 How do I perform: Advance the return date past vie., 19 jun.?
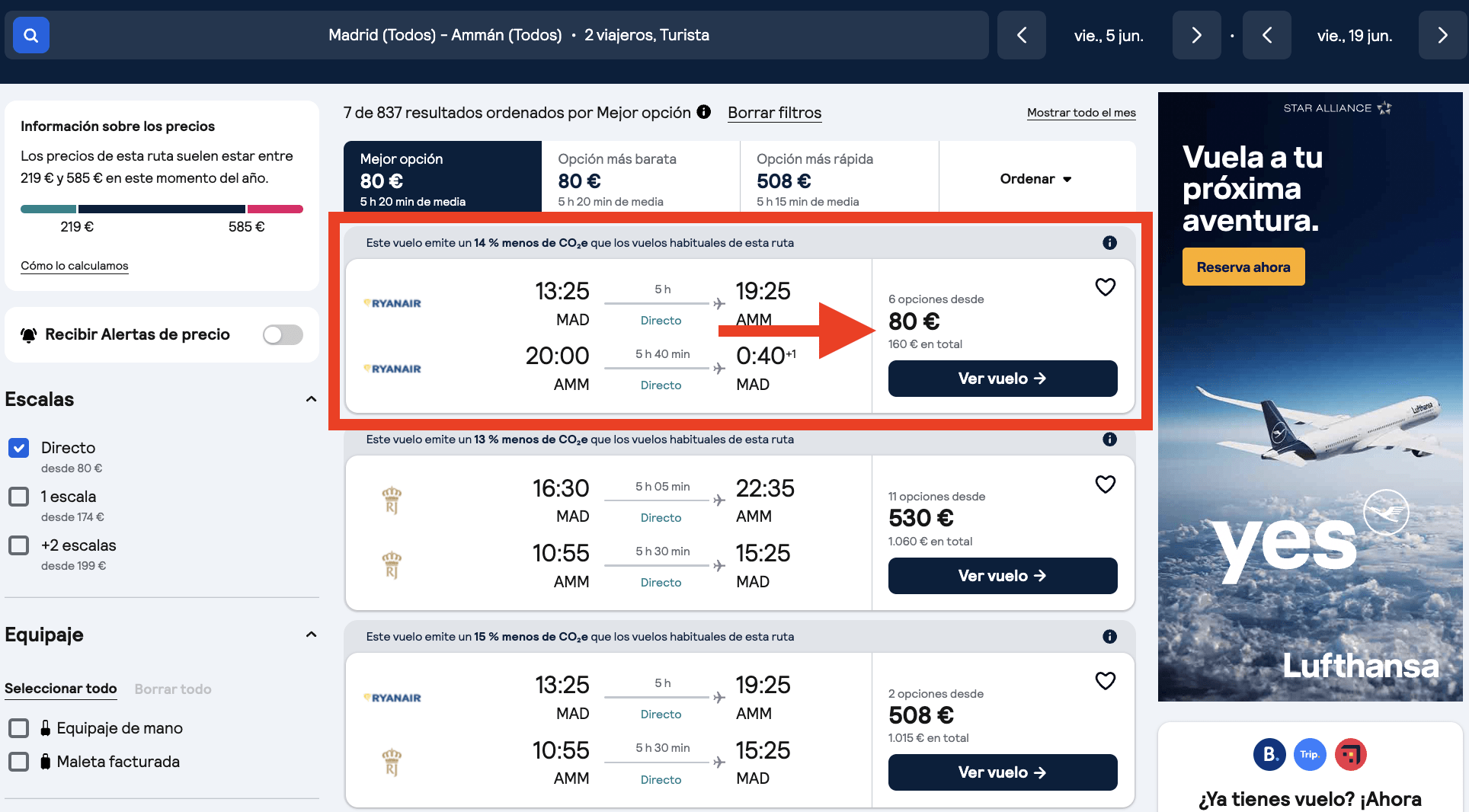point(1442,35)
